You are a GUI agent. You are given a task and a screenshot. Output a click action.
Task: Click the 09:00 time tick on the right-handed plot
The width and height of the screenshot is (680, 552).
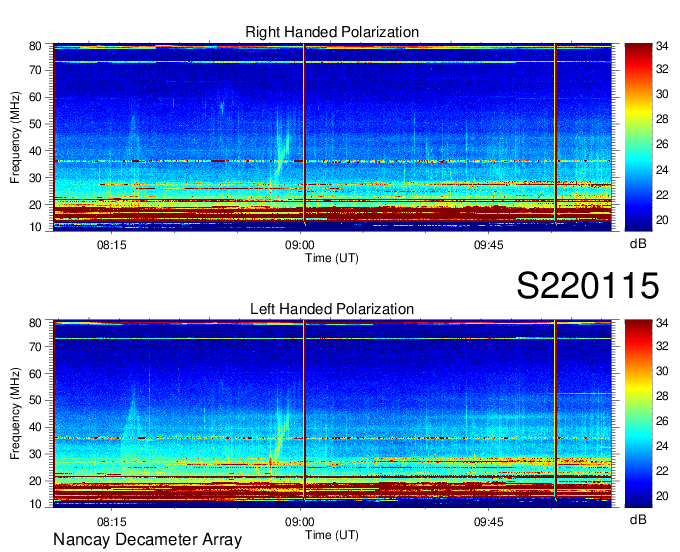300,245
